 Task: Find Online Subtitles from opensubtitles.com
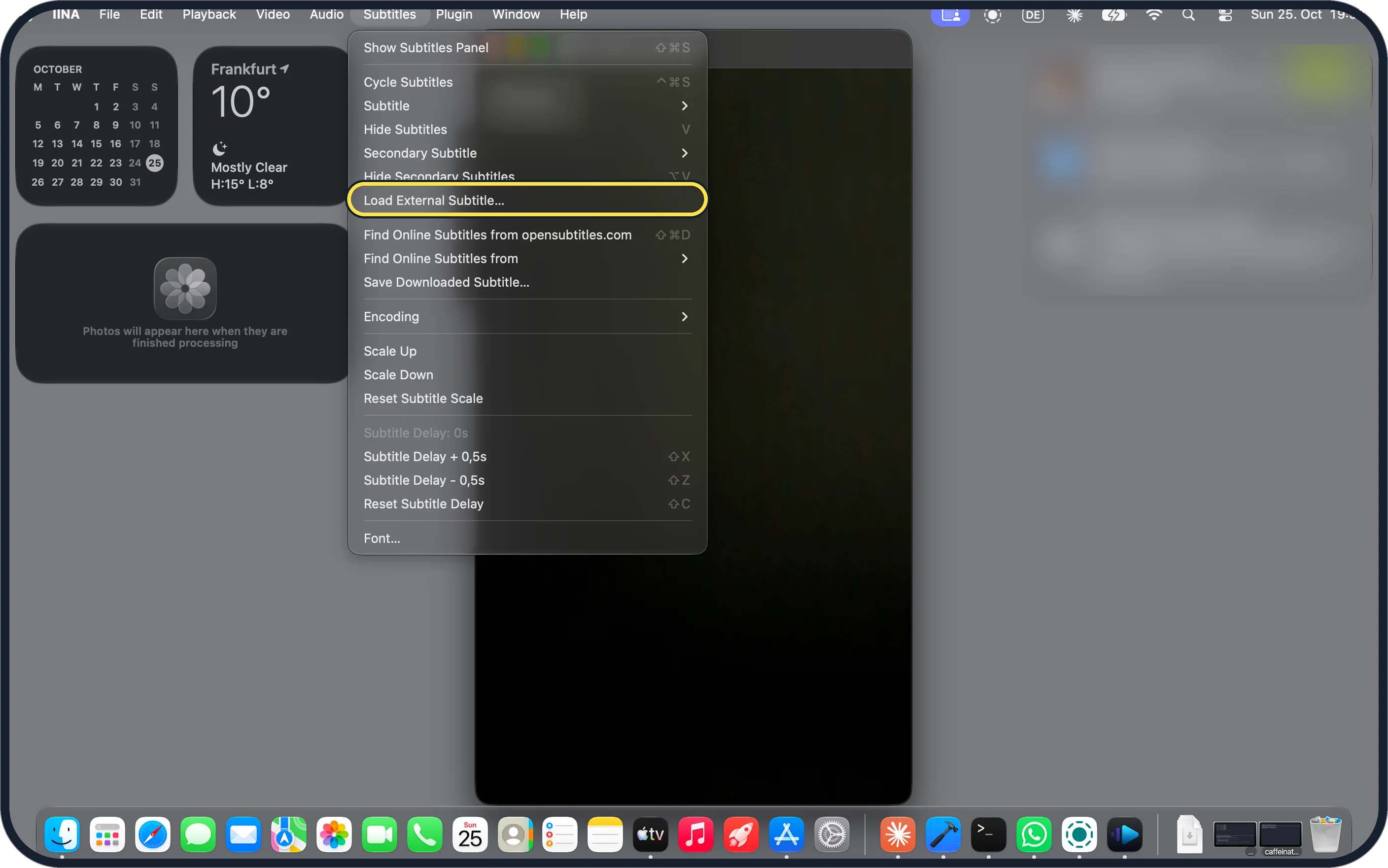click(x=527, y=235)
